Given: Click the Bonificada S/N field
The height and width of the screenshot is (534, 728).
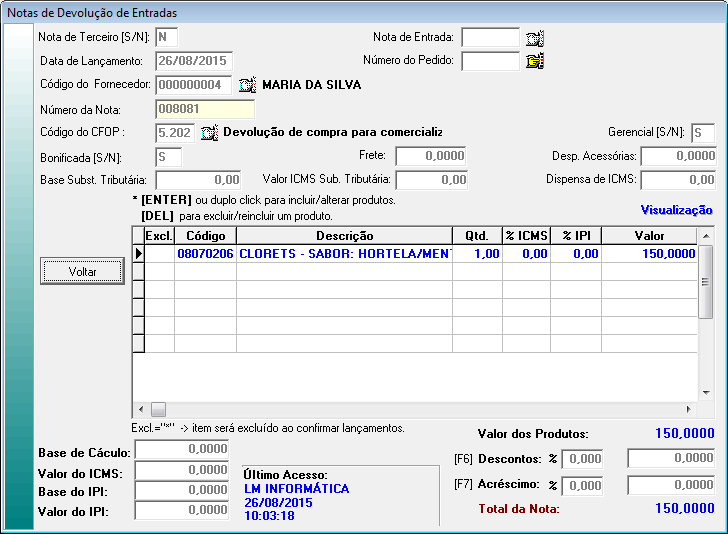Looking at the screenshot, I should 168,156.
